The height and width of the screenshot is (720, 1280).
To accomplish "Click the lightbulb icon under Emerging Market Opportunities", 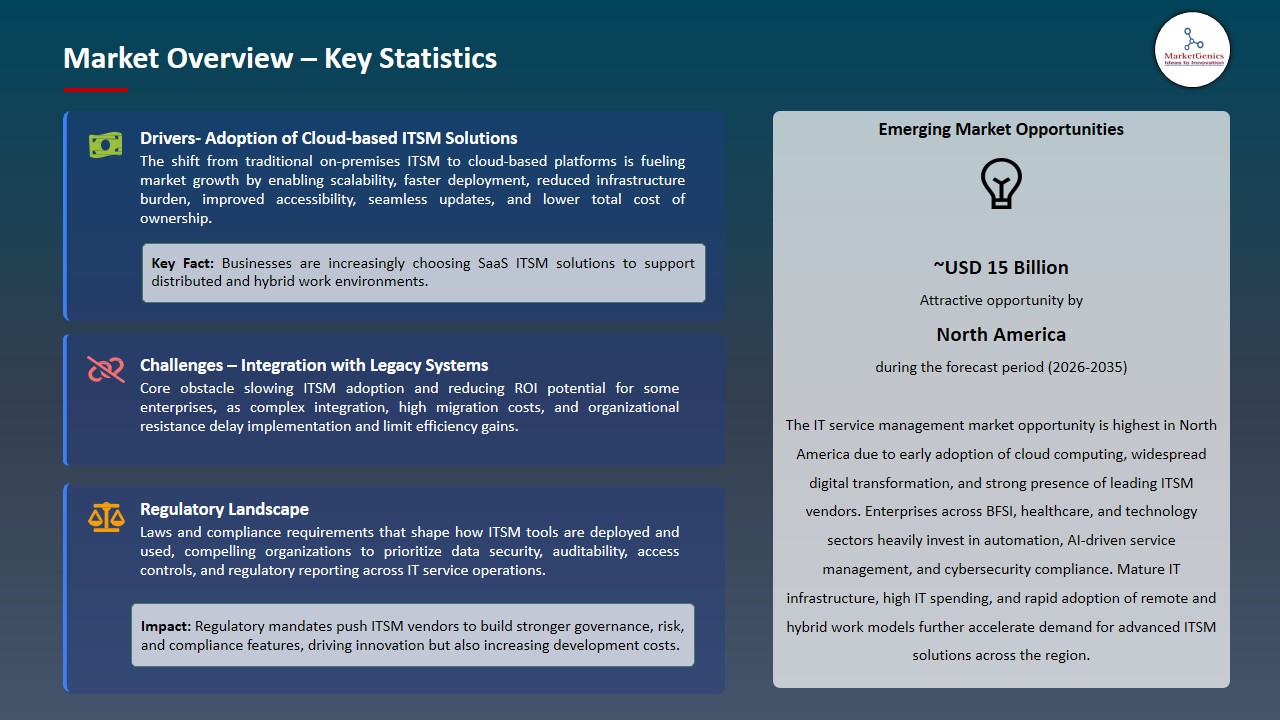I will 1001,183.
